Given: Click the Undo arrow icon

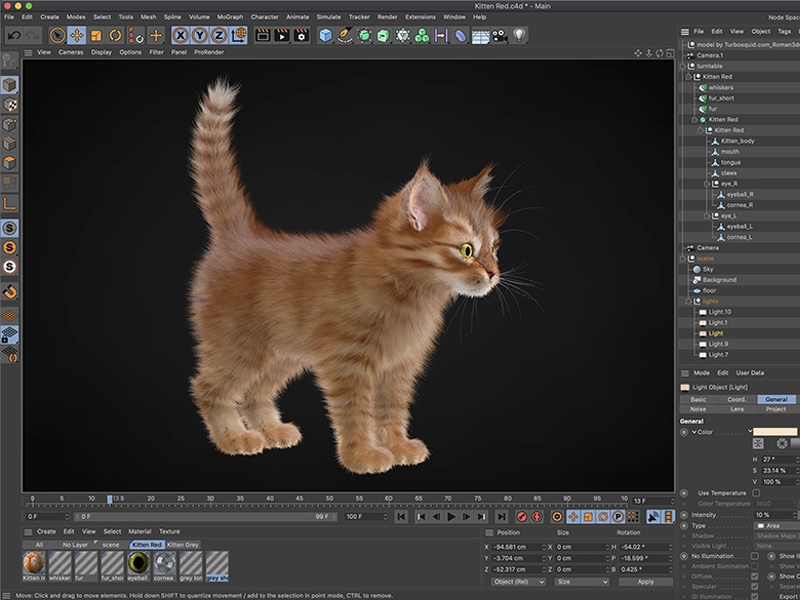Looking at the screenshot, I should [x=14, y=35].
